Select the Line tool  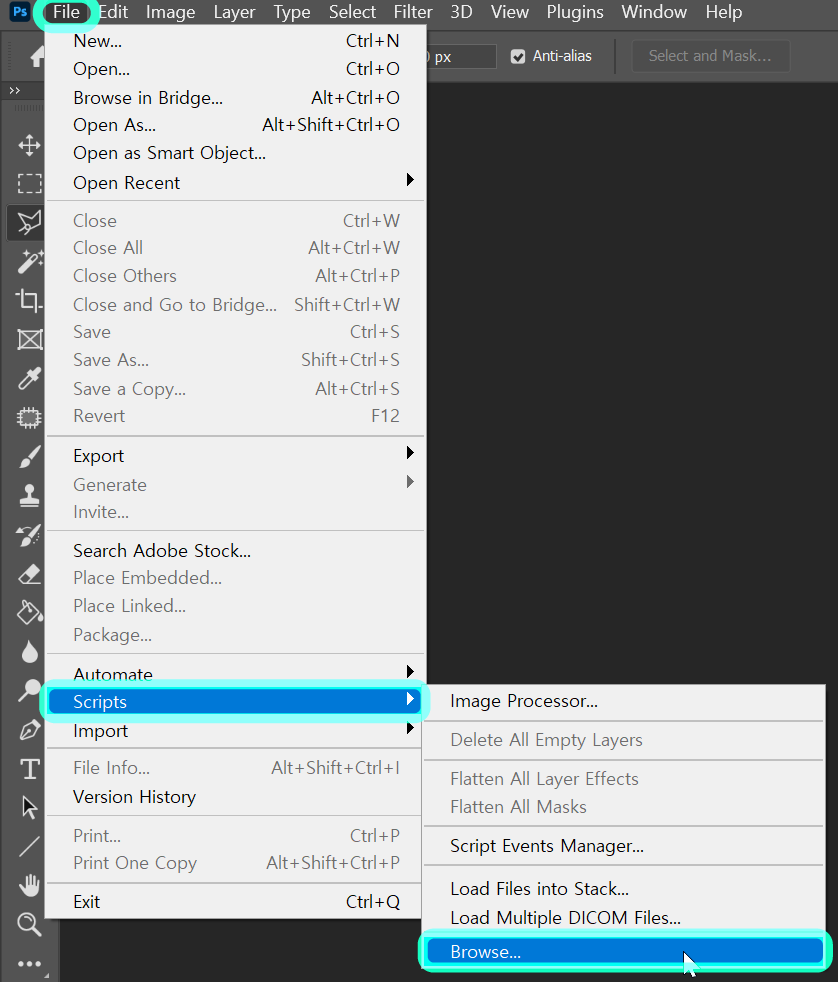click(x=29, y=847)
